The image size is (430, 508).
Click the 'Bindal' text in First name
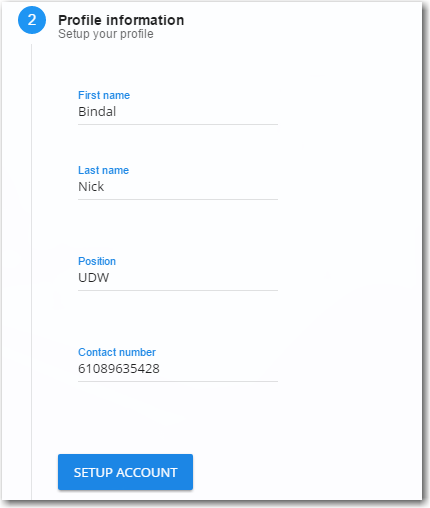(x=97, y=112)
